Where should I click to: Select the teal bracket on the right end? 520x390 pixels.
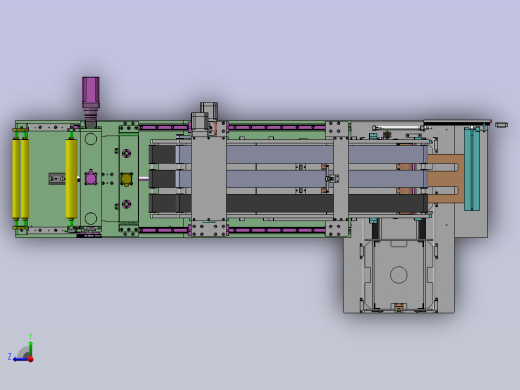[472, 168]
